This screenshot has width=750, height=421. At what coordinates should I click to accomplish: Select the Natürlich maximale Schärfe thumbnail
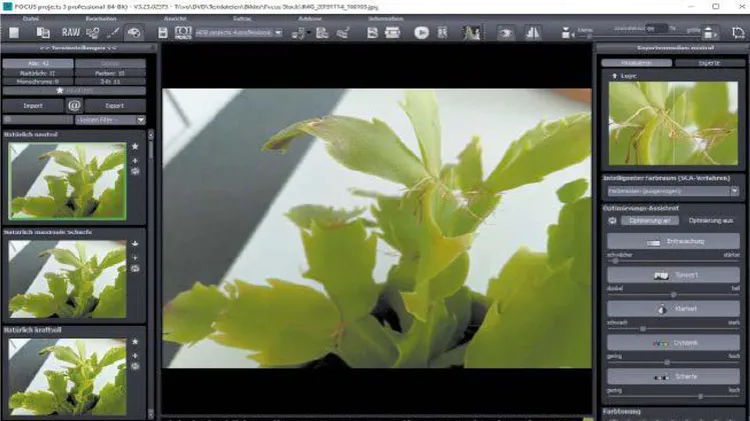click(67, 279)
